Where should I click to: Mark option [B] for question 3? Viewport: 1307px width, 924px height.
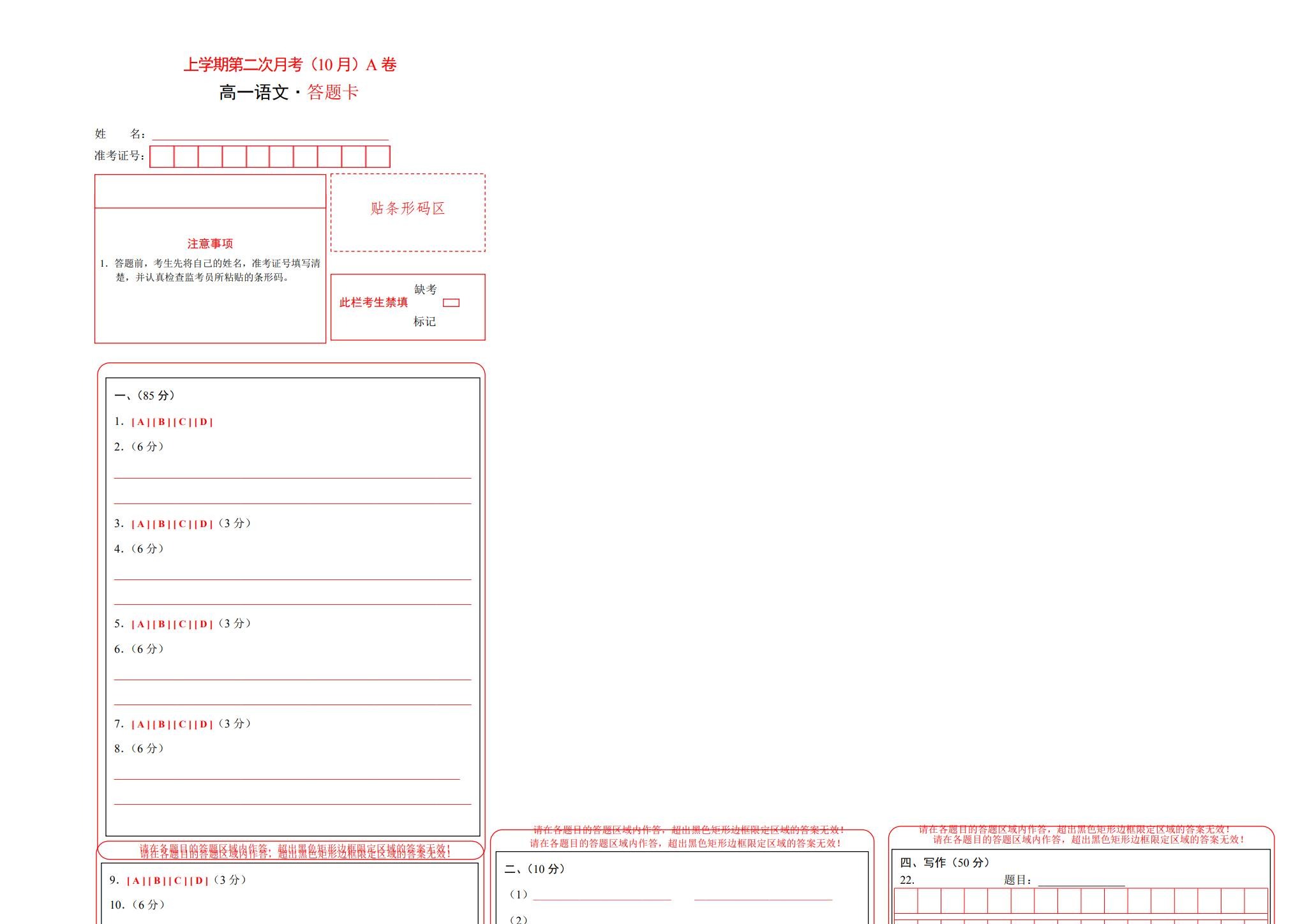click(162, 524)
